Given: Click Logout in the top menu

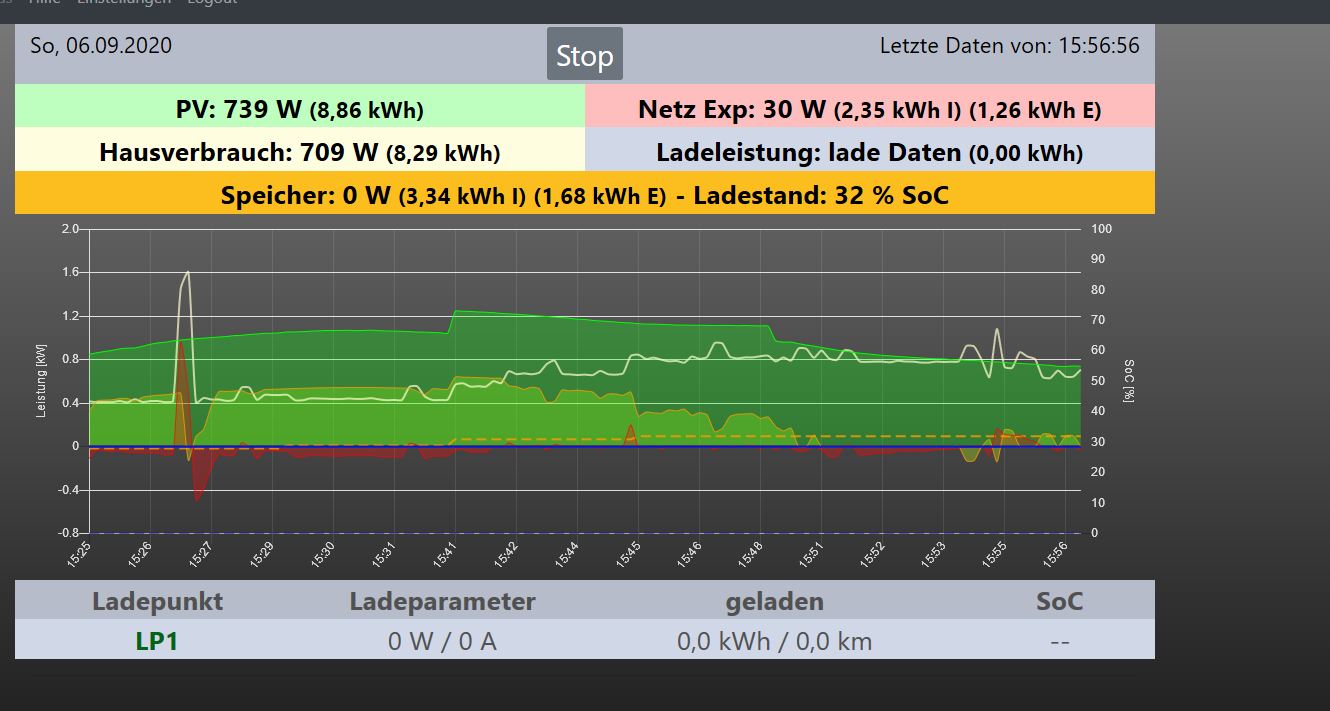Looking at the screenshot, I should (x=212, y=3).
